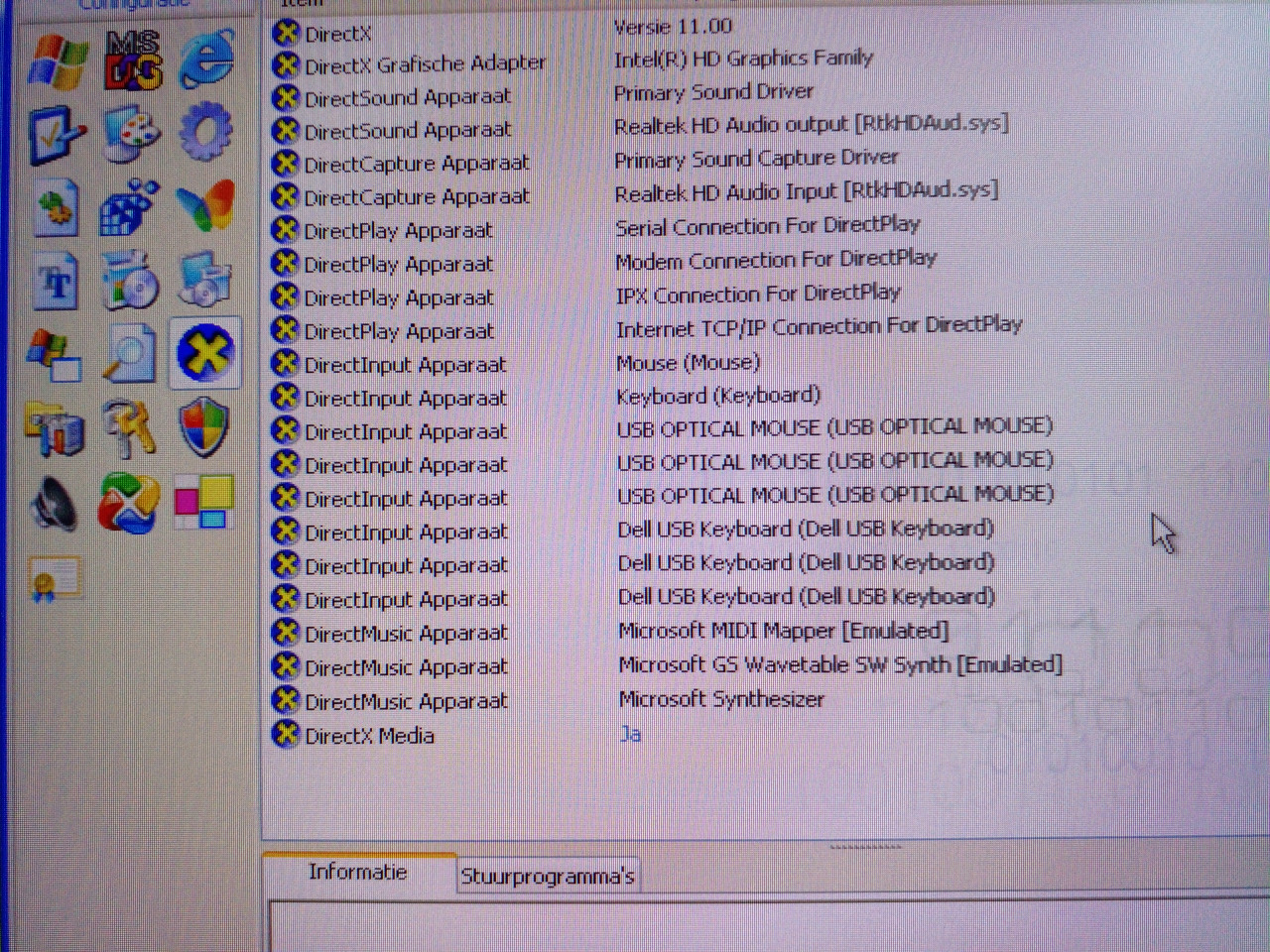The image size is (1270, 952).
Task: Select the fonts document icon with T
Action: point(57,282)
